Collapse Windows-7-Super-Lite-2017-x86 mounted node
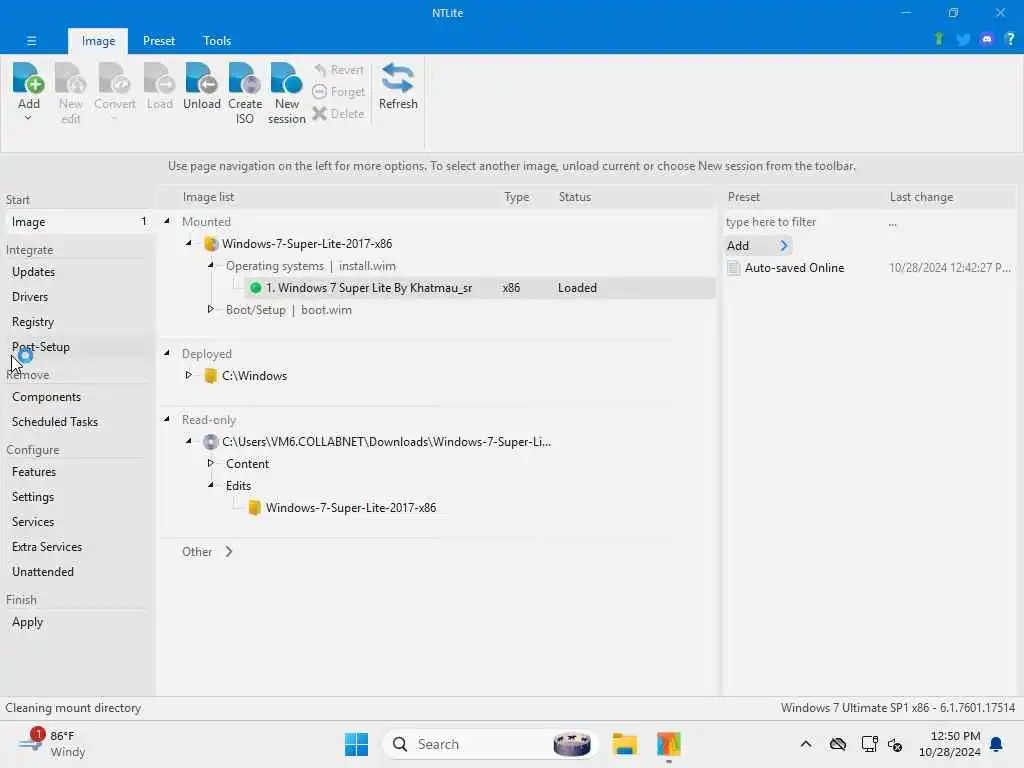The height and width of the screenshot is (768, 1024). point(189,243)
